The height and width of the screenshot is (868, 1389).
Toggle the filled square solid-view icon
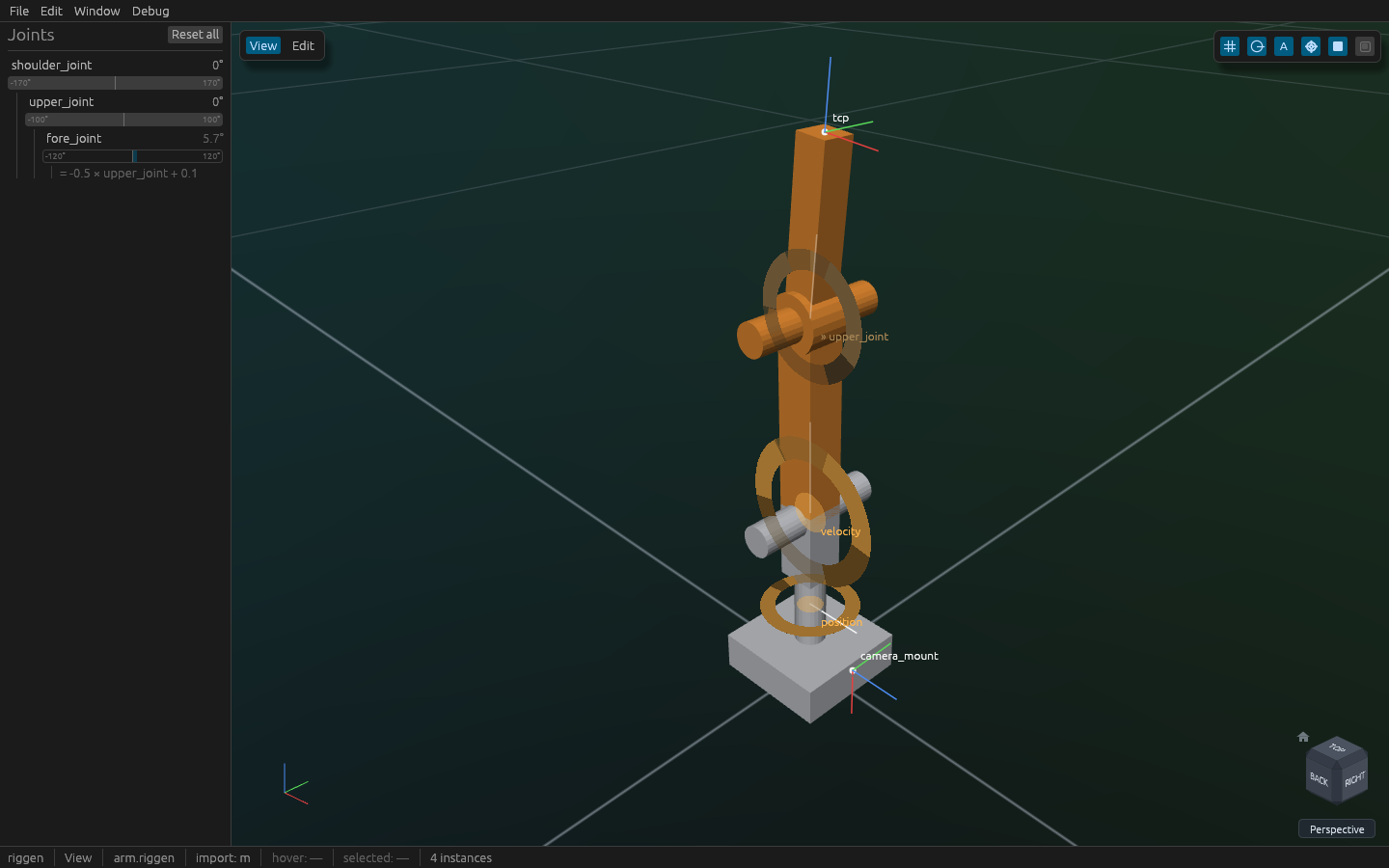(x=1338, y=46)
